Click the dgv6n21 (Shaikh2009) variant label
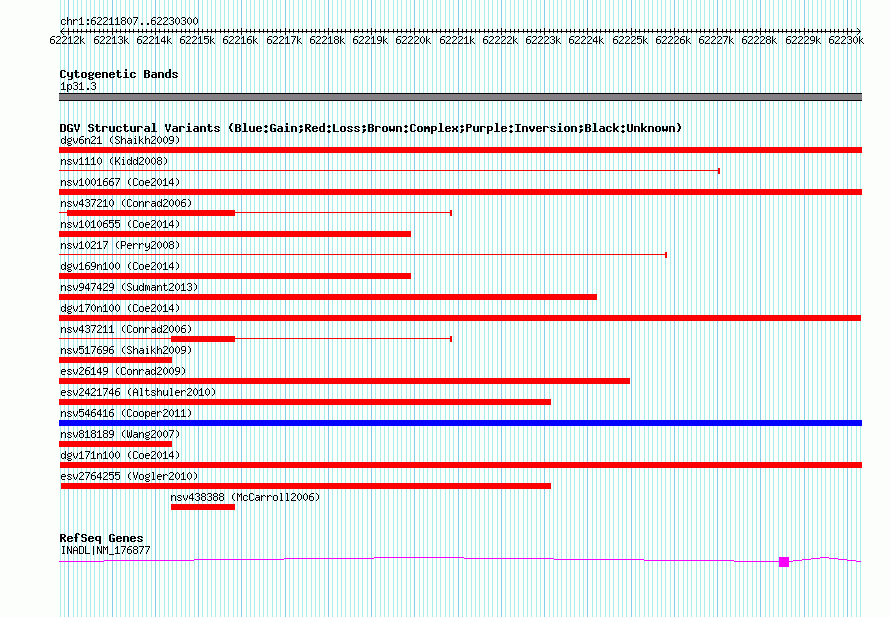This screenshot has height=617, width=890. pyautogui.click(x=120, y=140)
